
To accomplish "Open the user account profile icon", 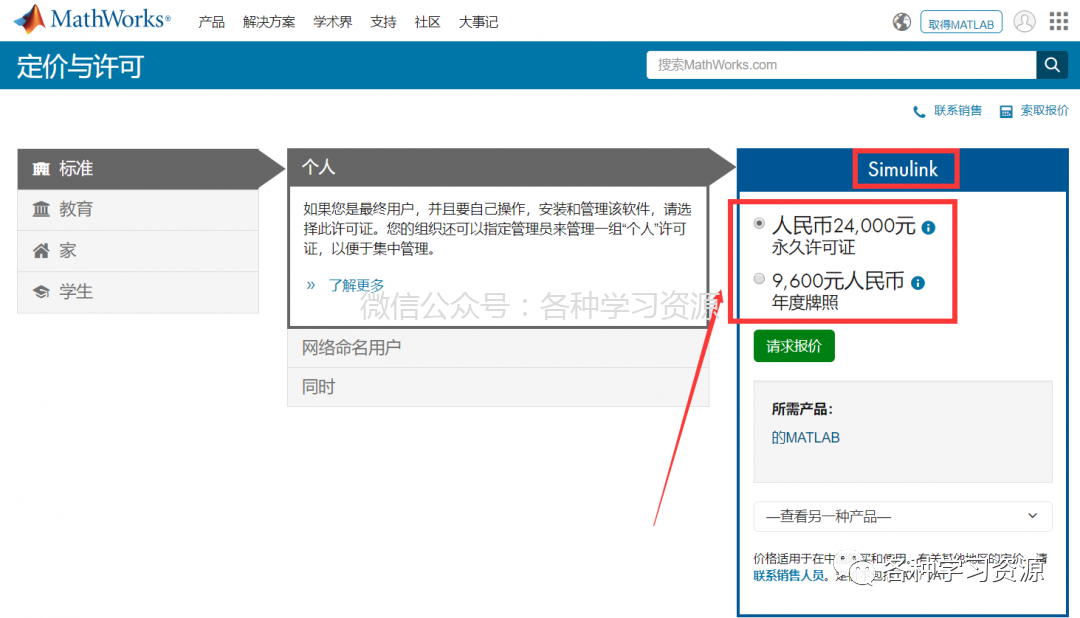I will [x=1024, y=22].
